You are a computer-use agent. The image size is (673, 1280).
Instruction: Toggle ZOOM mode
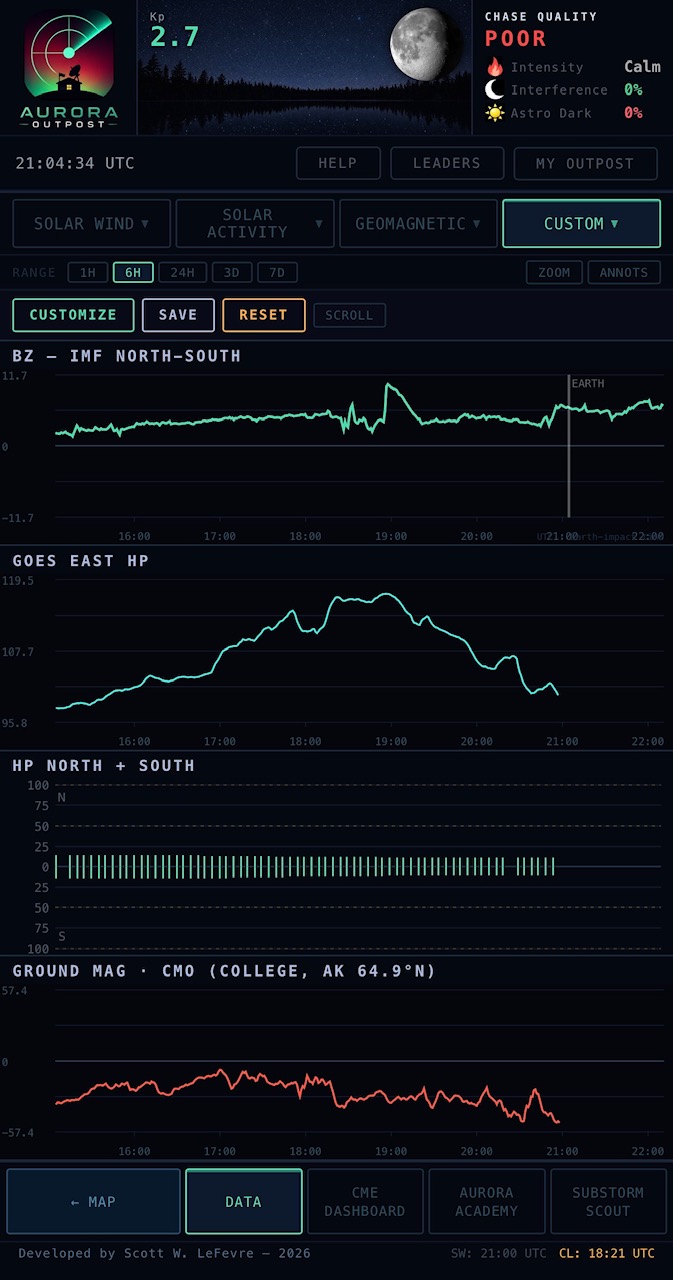coord(554,272)
